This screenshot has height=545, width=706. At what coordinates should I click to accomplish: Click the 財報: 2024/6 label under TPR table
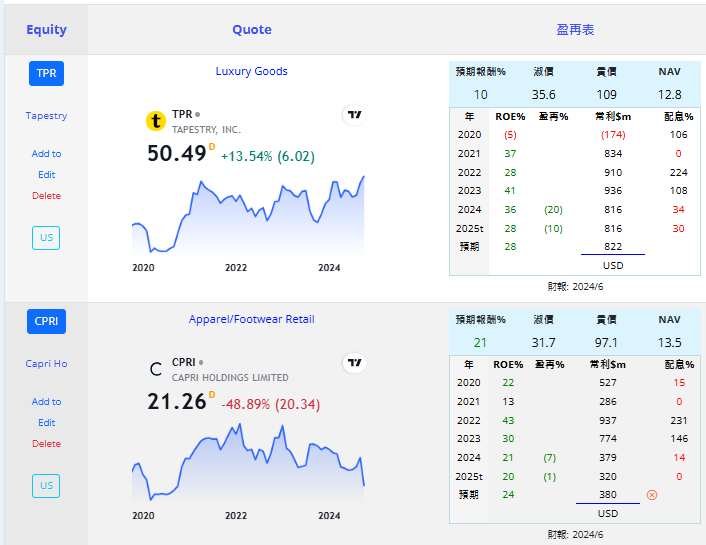575,287
